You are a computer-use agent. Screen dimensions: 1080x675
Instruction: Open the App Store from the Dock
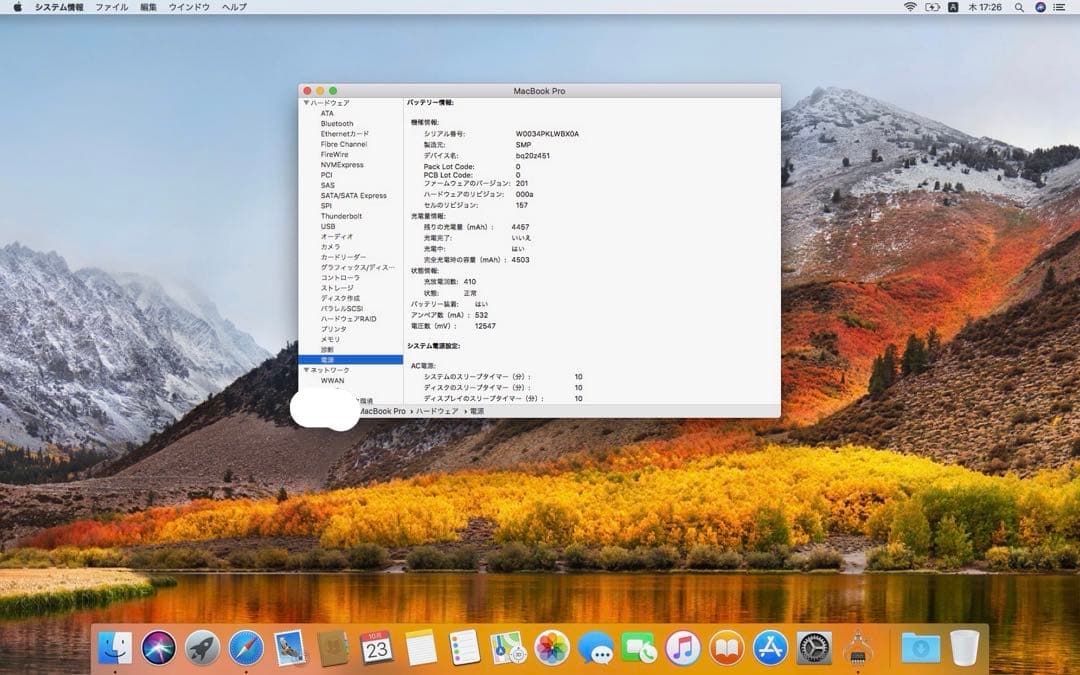point(769,652)
